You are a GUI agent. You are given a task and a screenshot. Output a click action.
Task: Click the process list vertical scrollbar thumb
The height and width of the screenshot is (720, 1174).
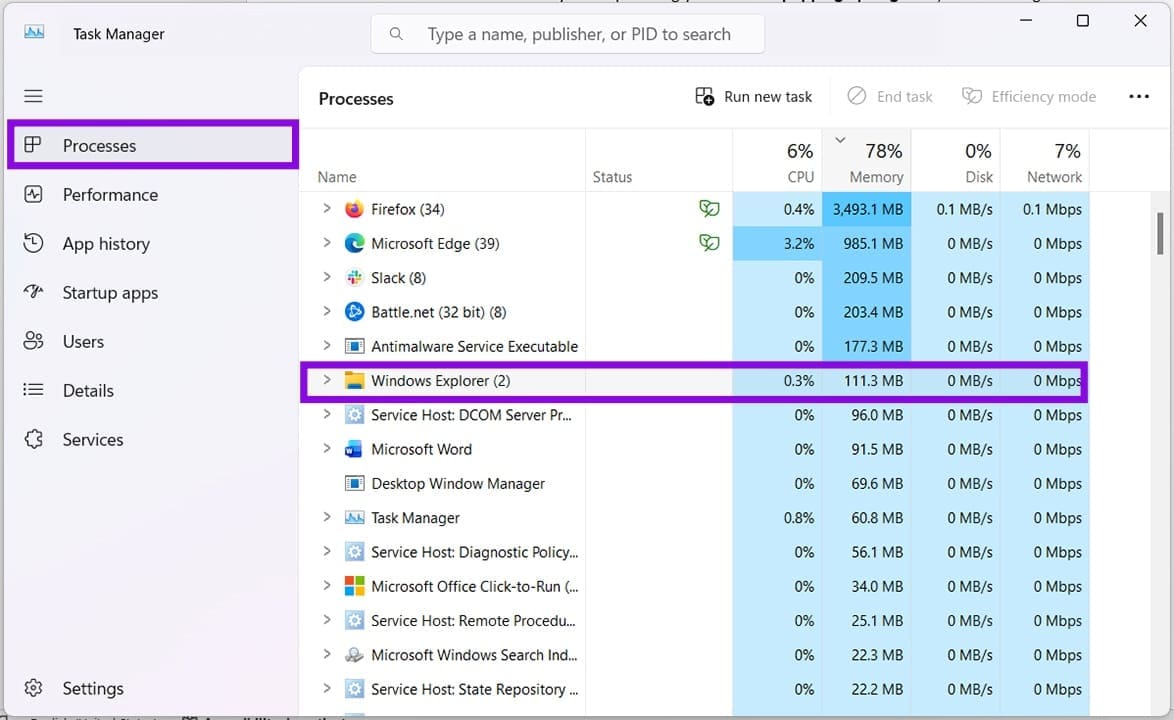1160,234
